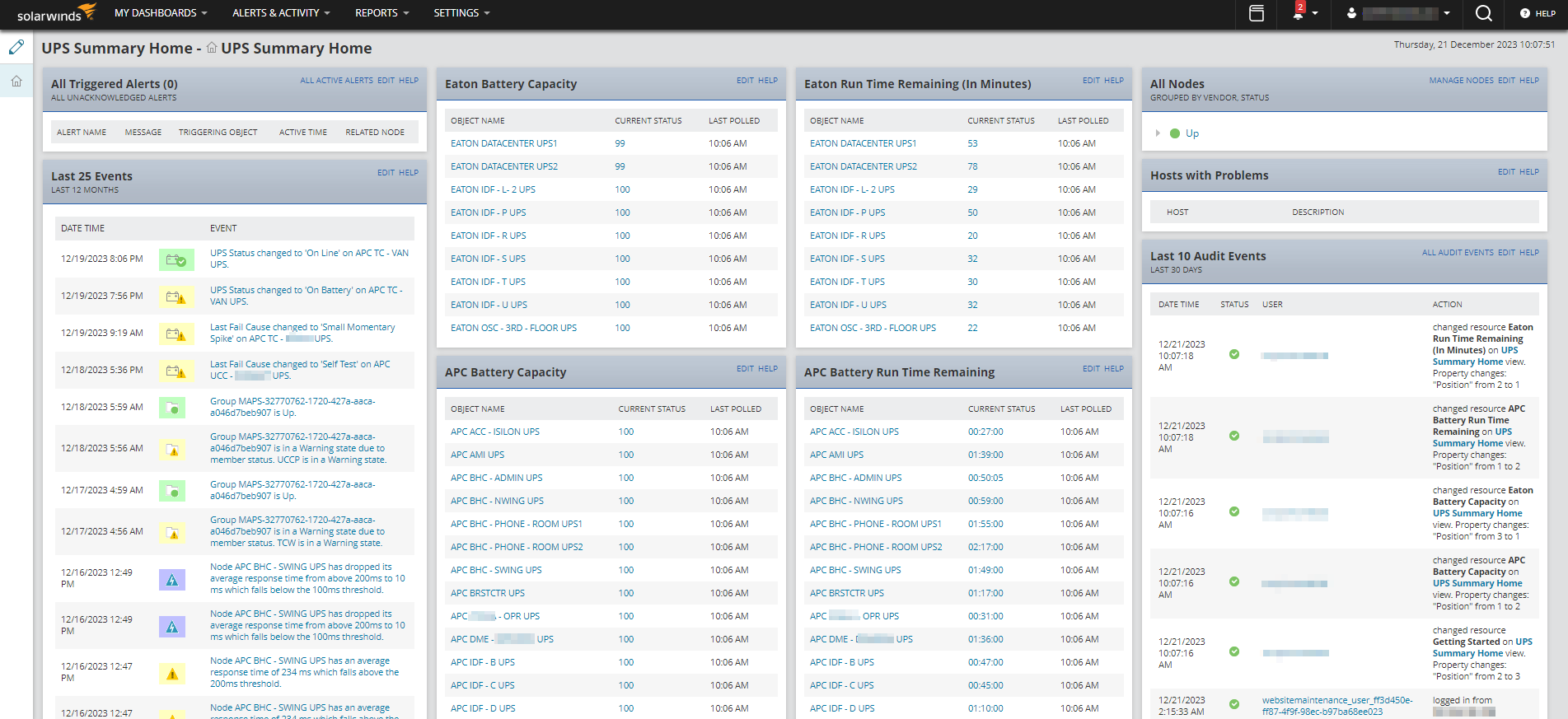Image resolution: width=1568 pixels, height=719 pixels.
Task: Click the Current Status header in Eaton Run Time
Action: [1000, 121]
